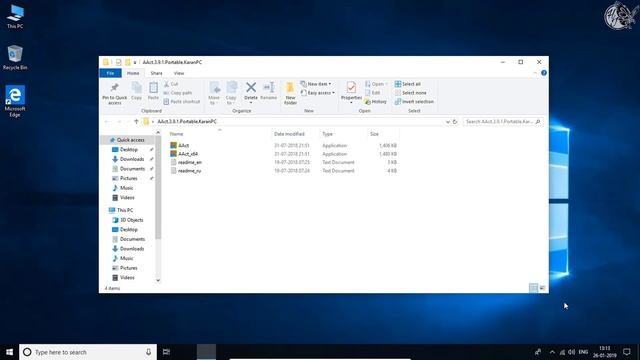
Task: Show hidden system tray icons
Action: pos(552,352)
